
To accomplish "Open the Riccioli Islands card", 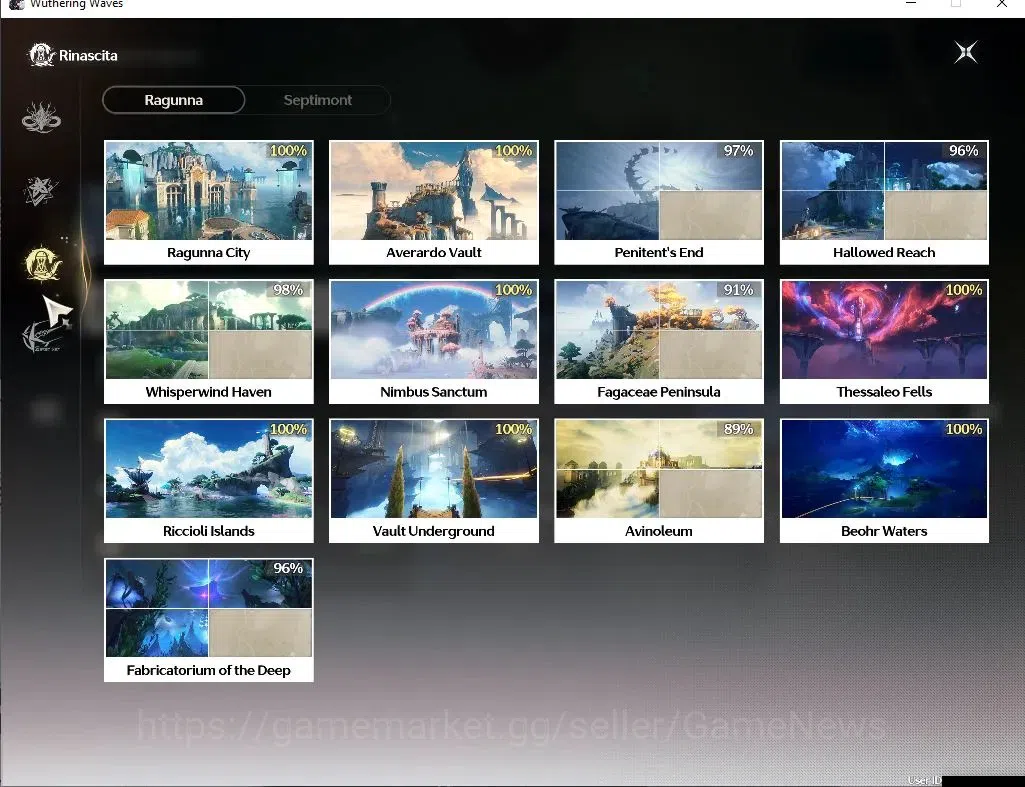I will (x=209, y=481).
